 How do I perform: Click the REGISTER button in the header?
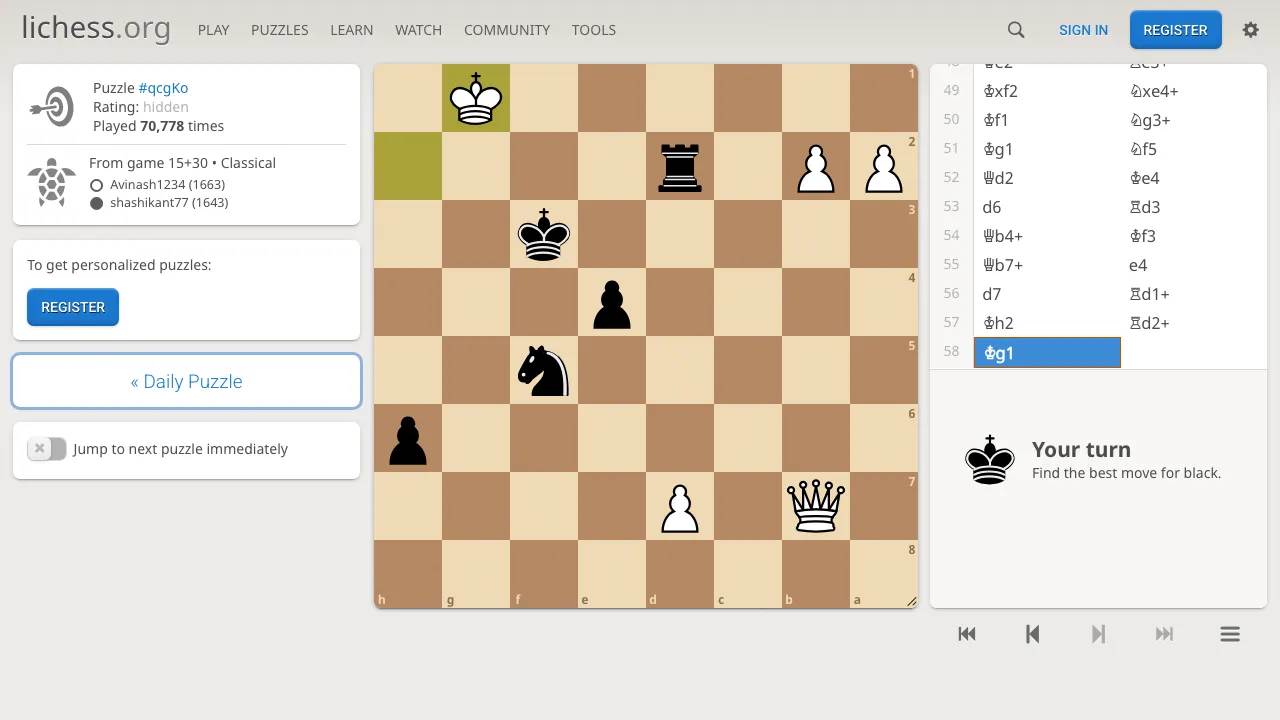(x=1176, y=30)
